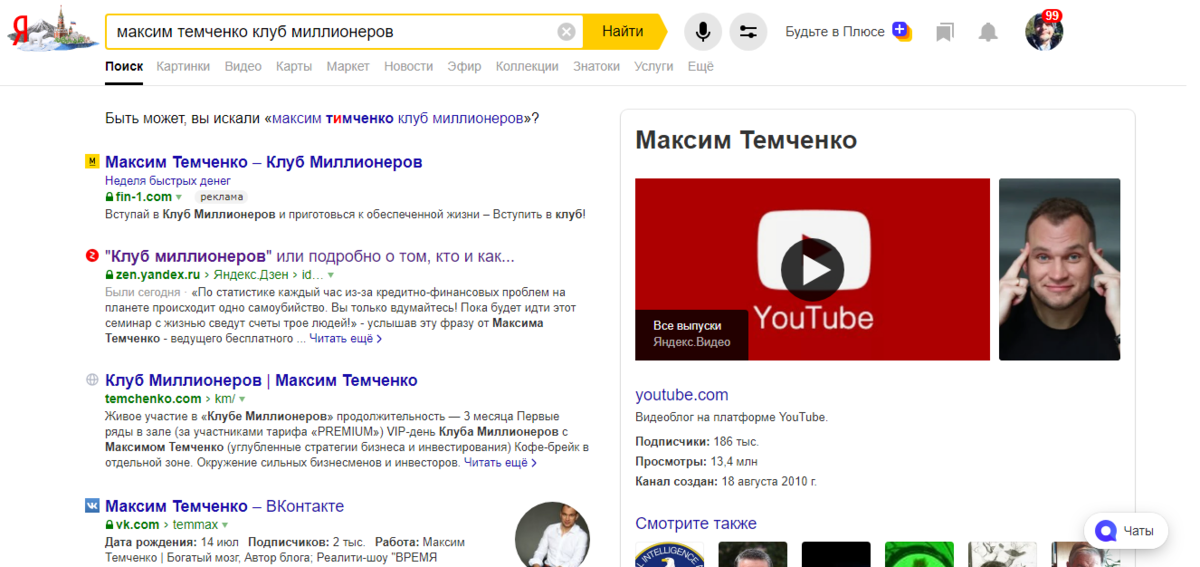
Task: Click the Plus badge icon
Action: pyautogui.click(x=901, y=31)
